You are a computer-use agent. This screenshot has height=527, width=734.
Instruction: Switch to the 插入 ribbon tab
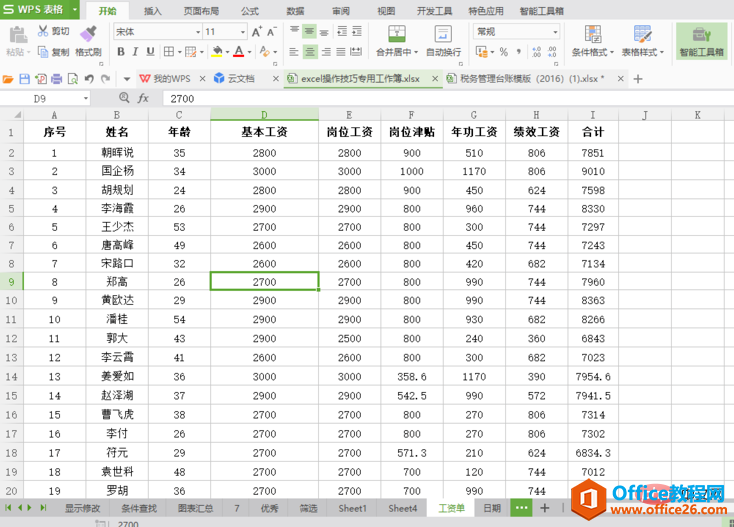click(153, 10)
